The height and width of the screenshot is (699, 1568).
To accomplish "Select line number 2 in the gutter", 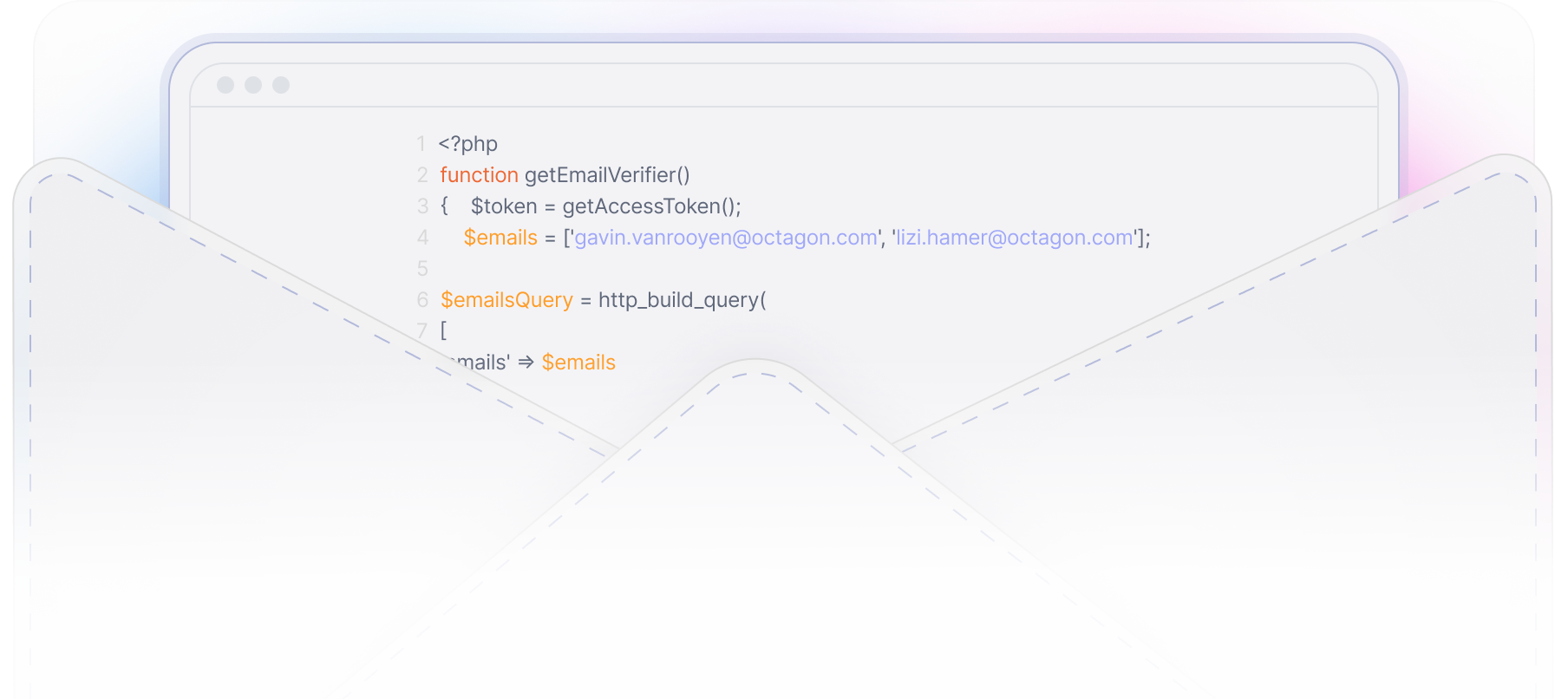I will tap(422, 175).
